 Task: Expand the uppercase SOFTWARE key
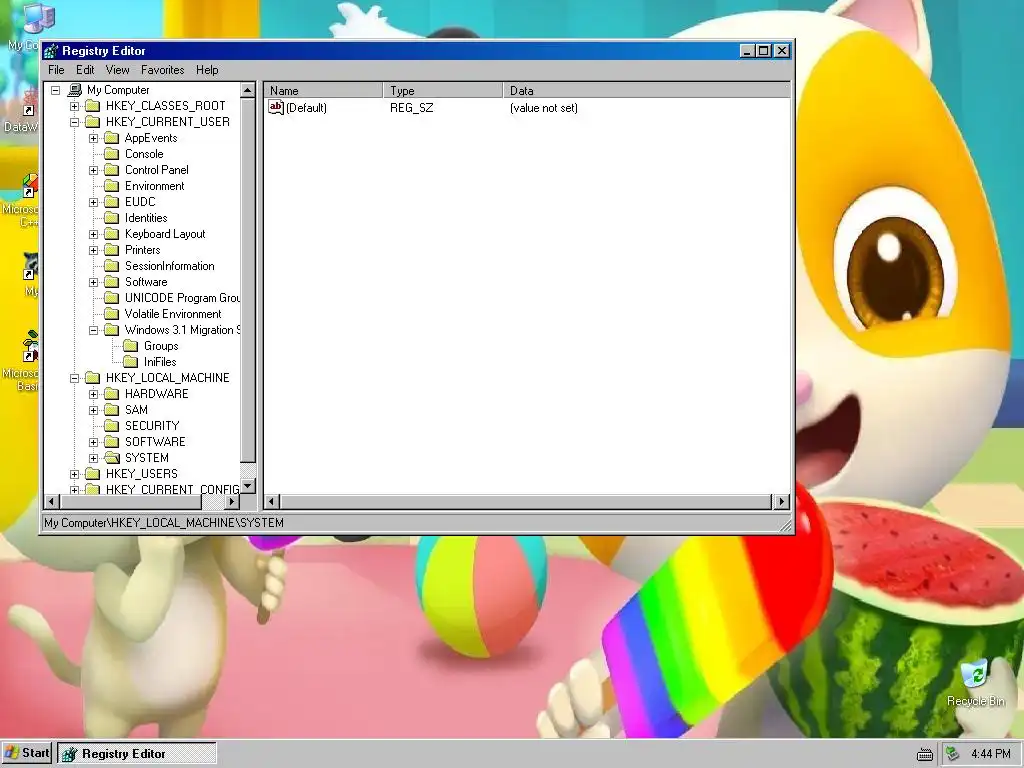pos(93,442)
